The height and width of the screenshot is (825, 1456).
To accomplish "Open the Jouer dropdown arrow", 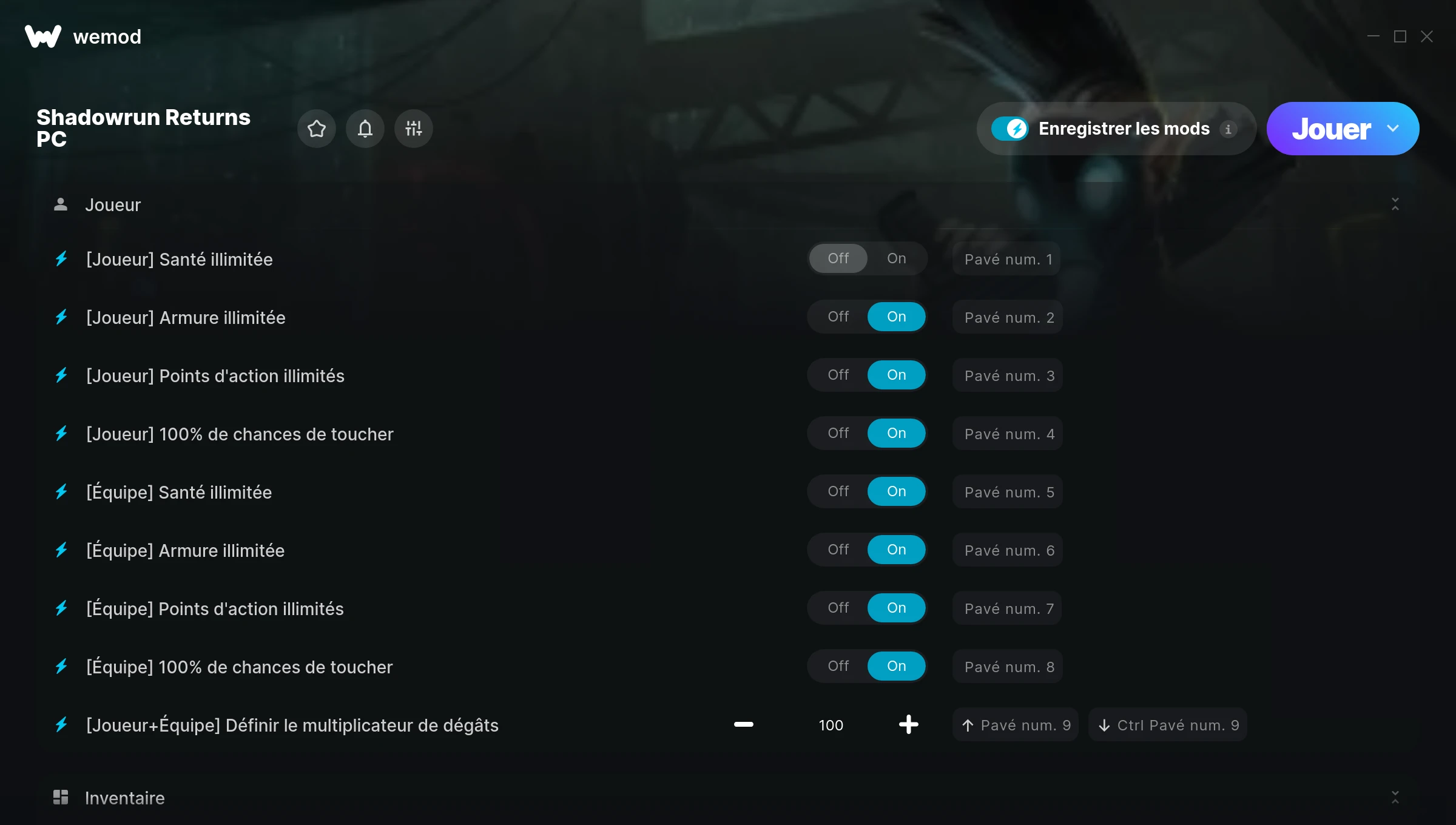I will tap(1393, 129).
